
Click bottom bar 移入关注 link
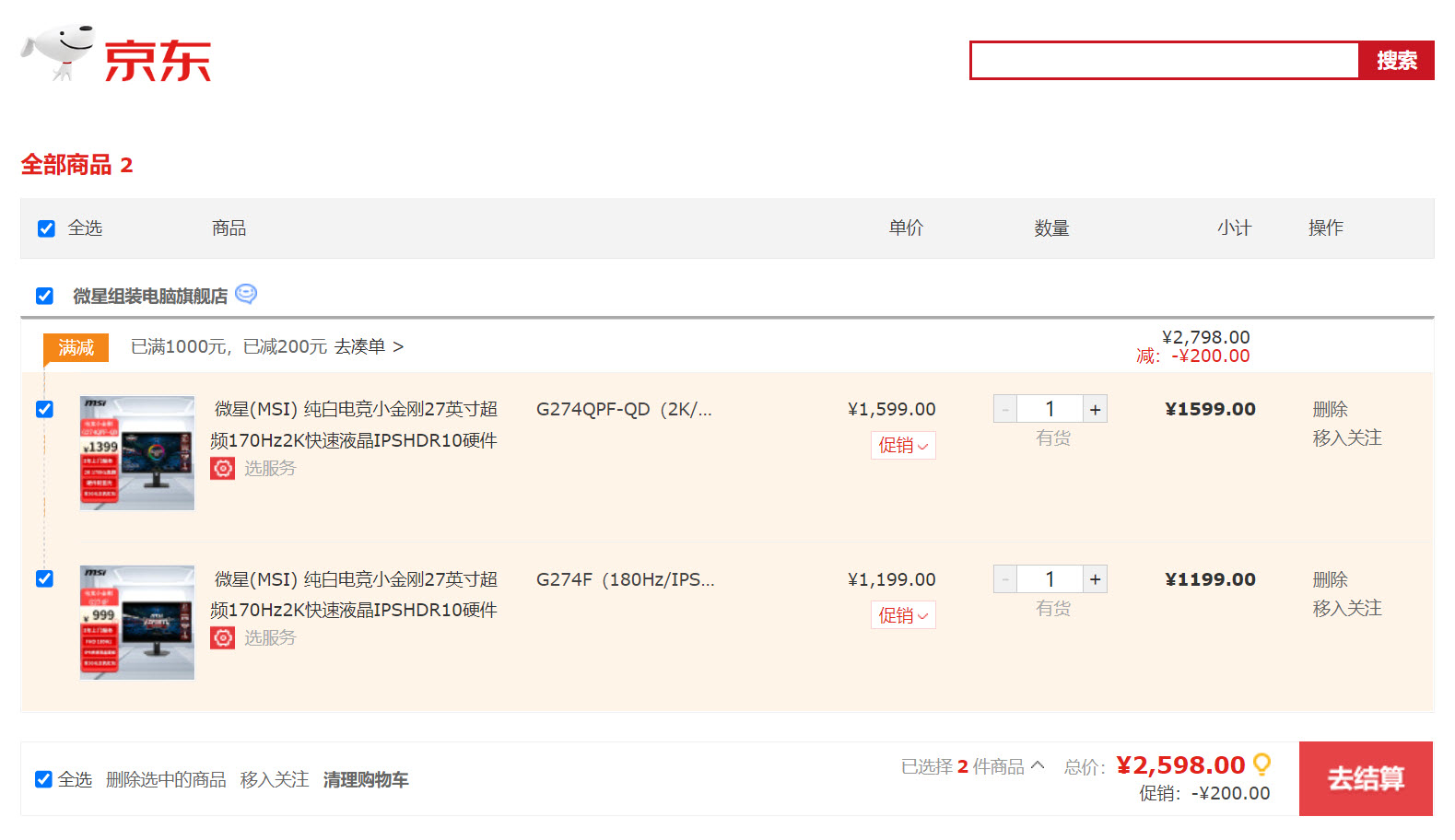(275, 779)
